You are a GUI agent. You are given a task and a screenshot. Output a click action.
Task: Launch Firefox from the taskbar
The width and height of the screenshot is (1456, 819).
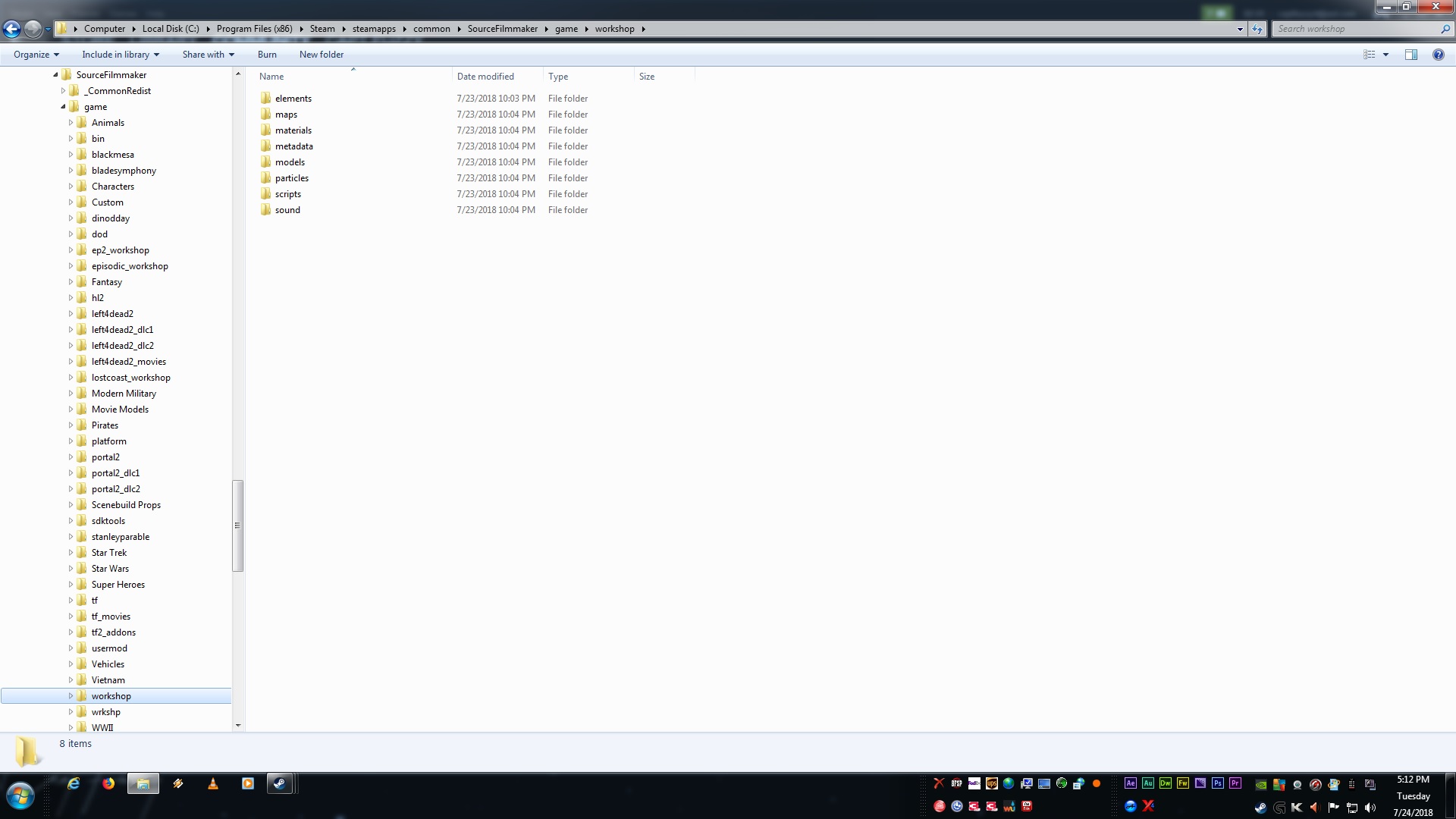(x=108, y=783)
